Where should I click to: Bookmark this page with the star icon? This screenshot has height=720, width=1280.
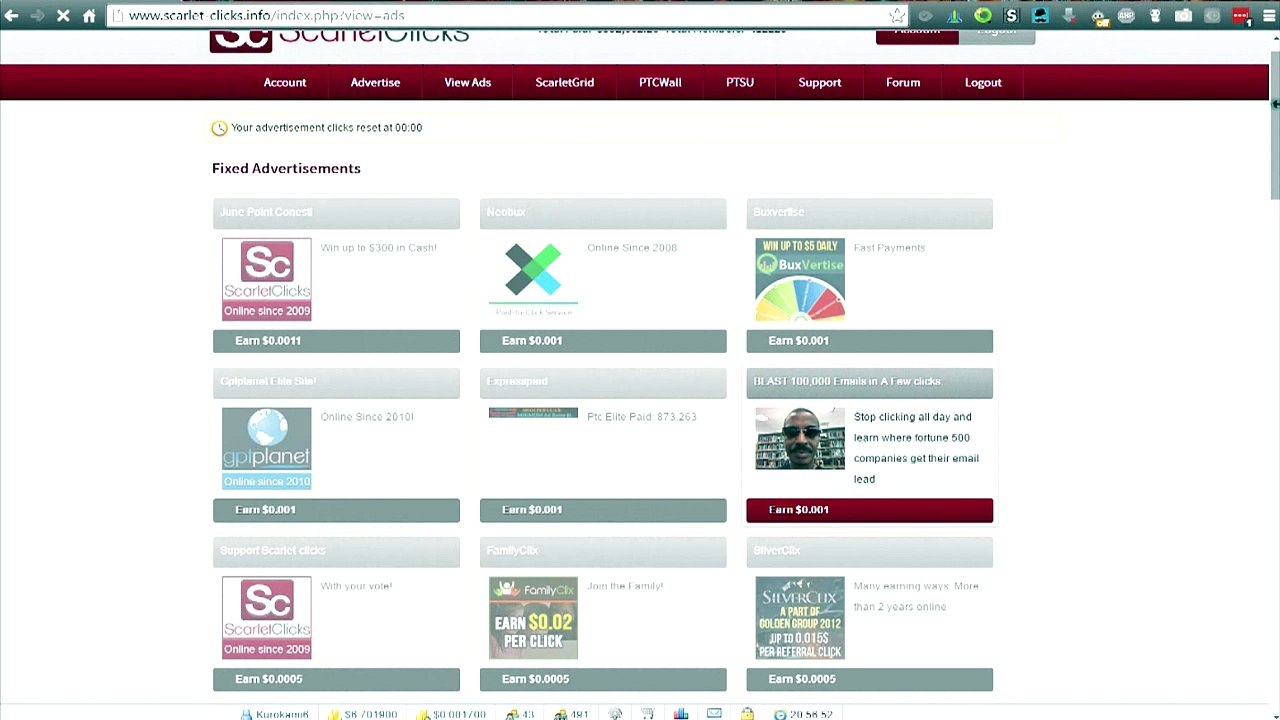897,16
